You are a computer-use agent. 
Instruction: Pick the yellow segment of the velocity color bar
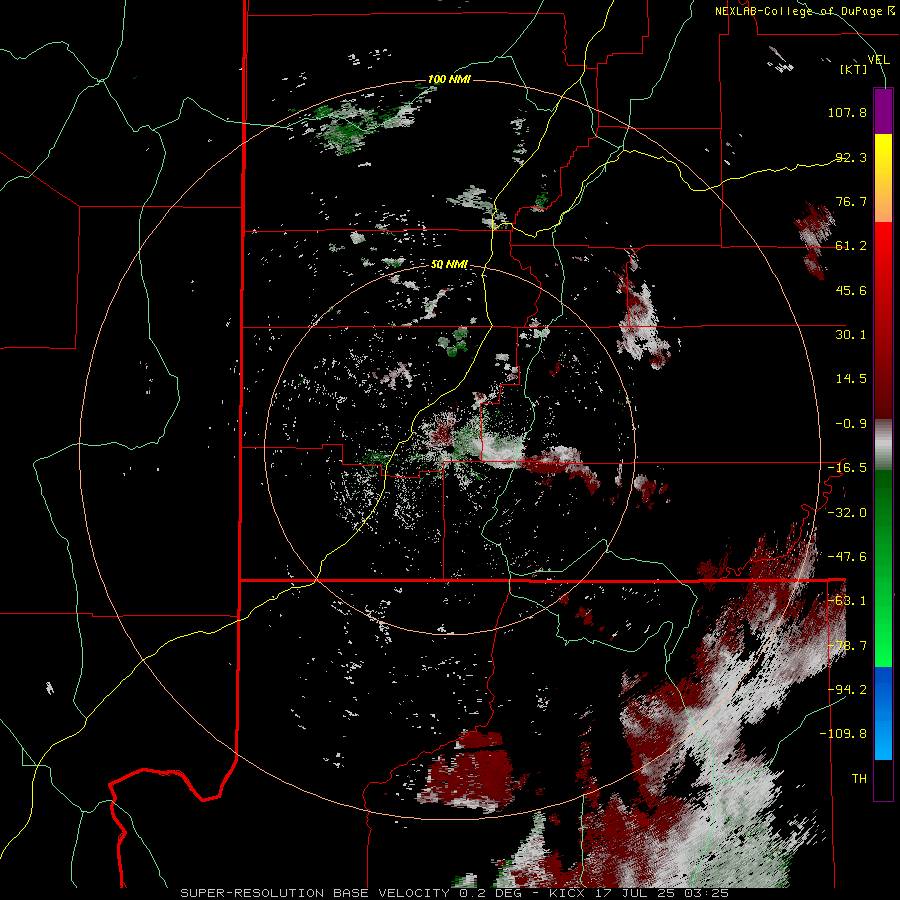tap(883, 166)
